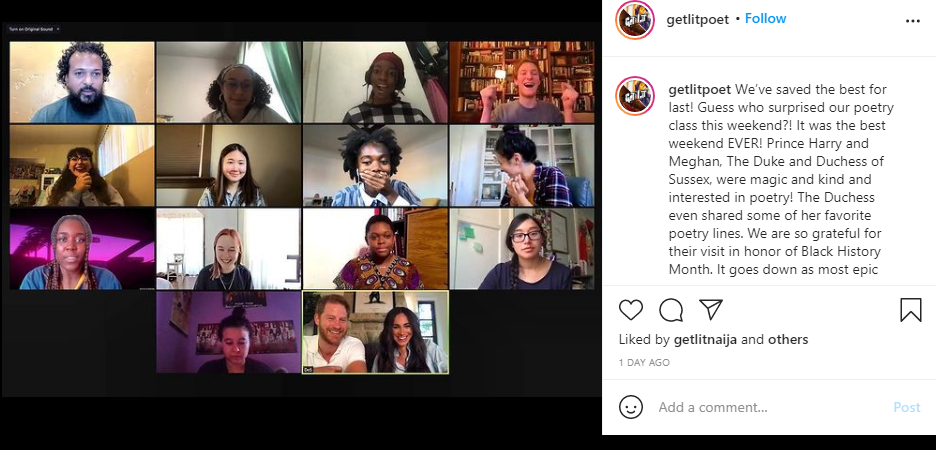Save the post with the bookmark icon

pos(910,310)
